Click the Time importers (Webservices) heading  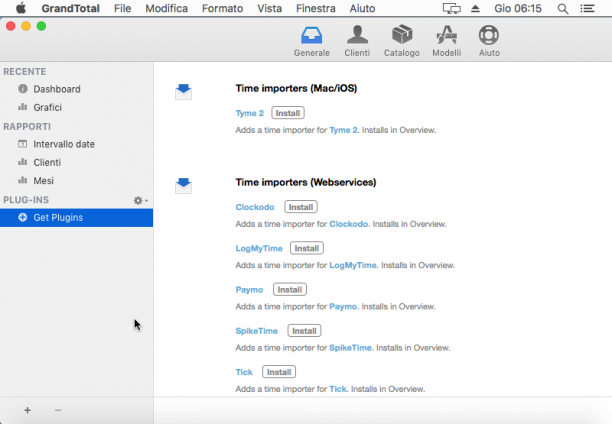306,182
